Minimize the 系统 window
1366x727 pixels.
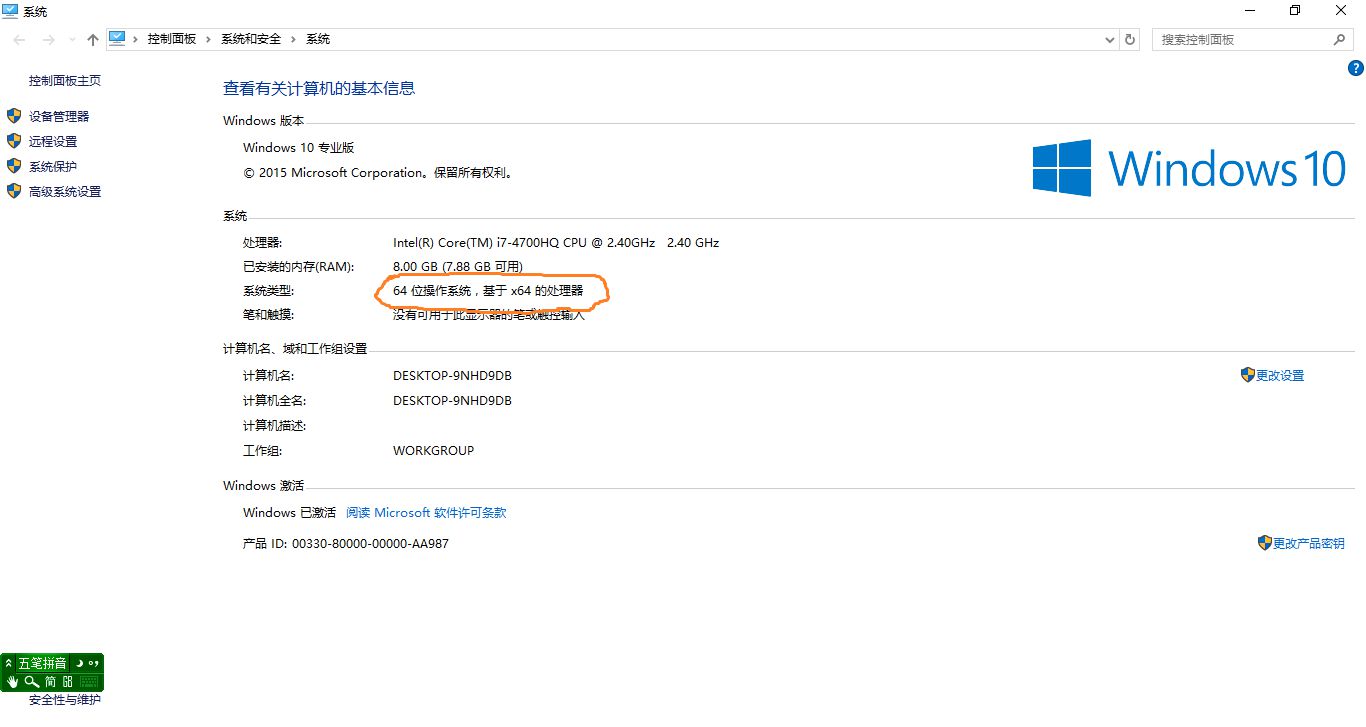pos(1250,10)
